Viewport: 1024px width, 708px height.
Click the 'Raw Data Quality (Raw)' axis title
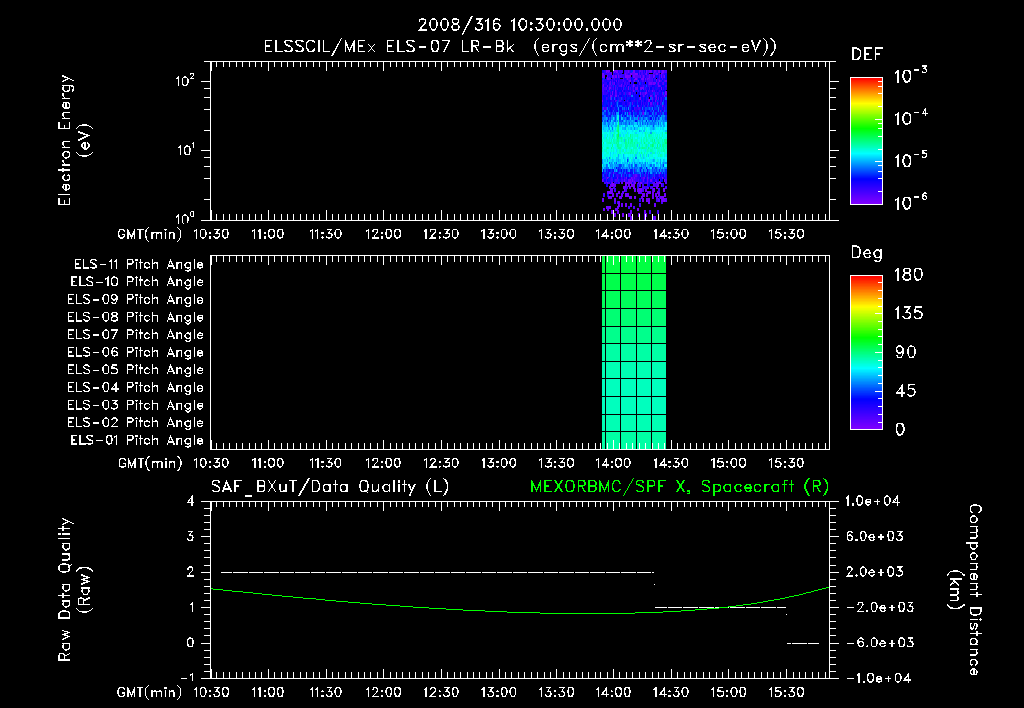click(x=74, y=590)
